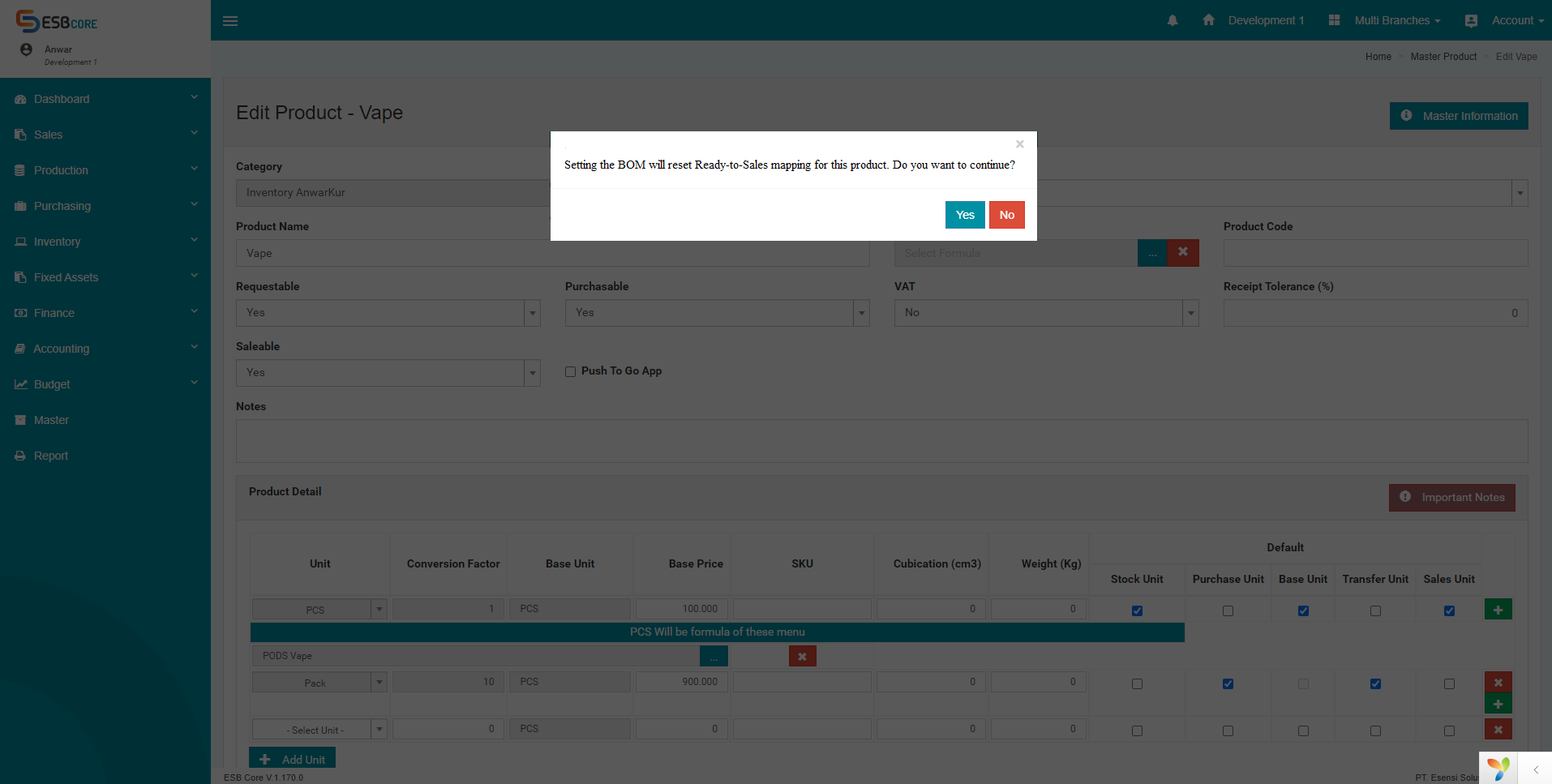Click the Inventory sidebar icon

[x=20, y=242]
